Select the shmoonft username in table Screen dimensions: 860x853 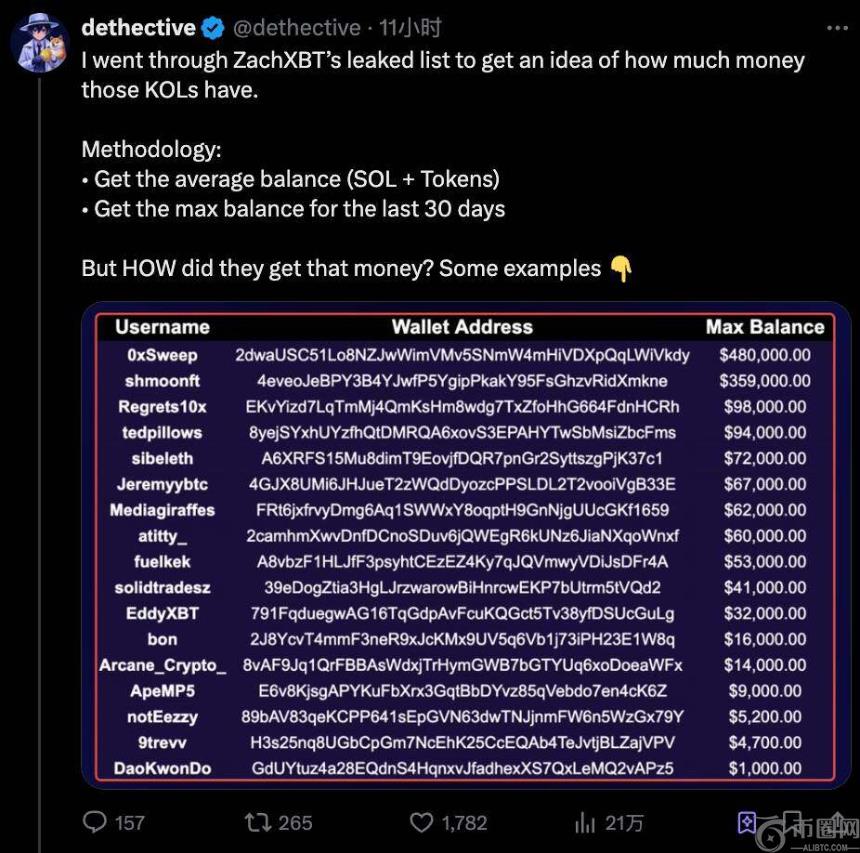tap(162, 381)
